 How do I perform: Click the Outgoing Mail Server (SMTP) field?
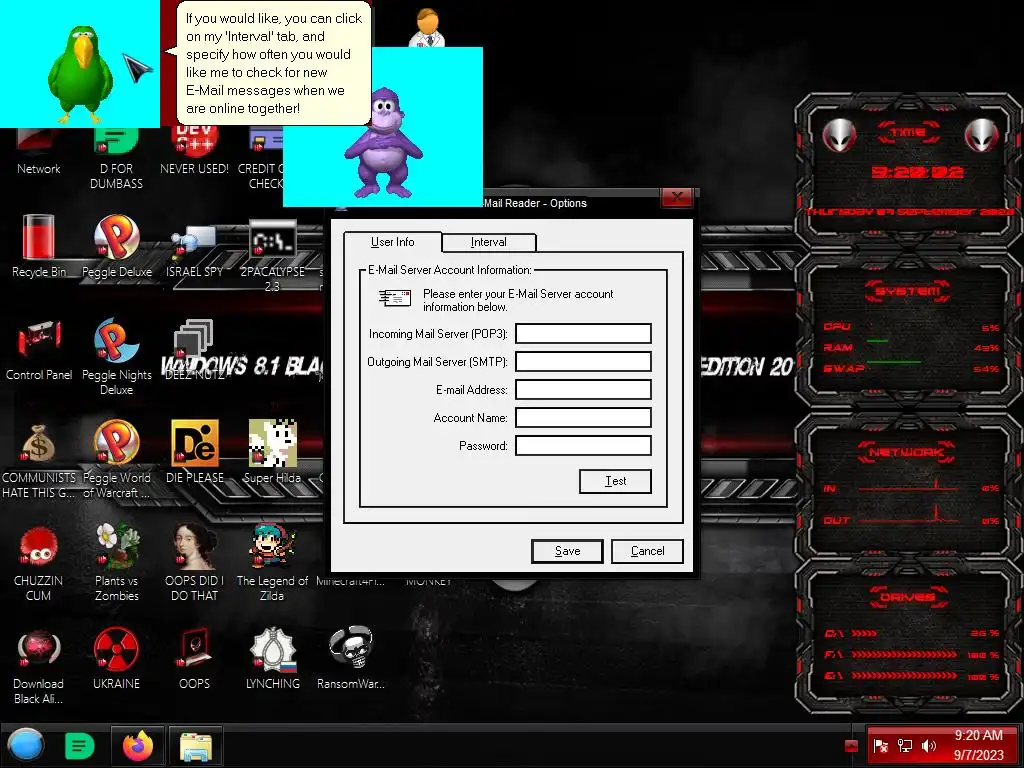click(x=583, y=362)
